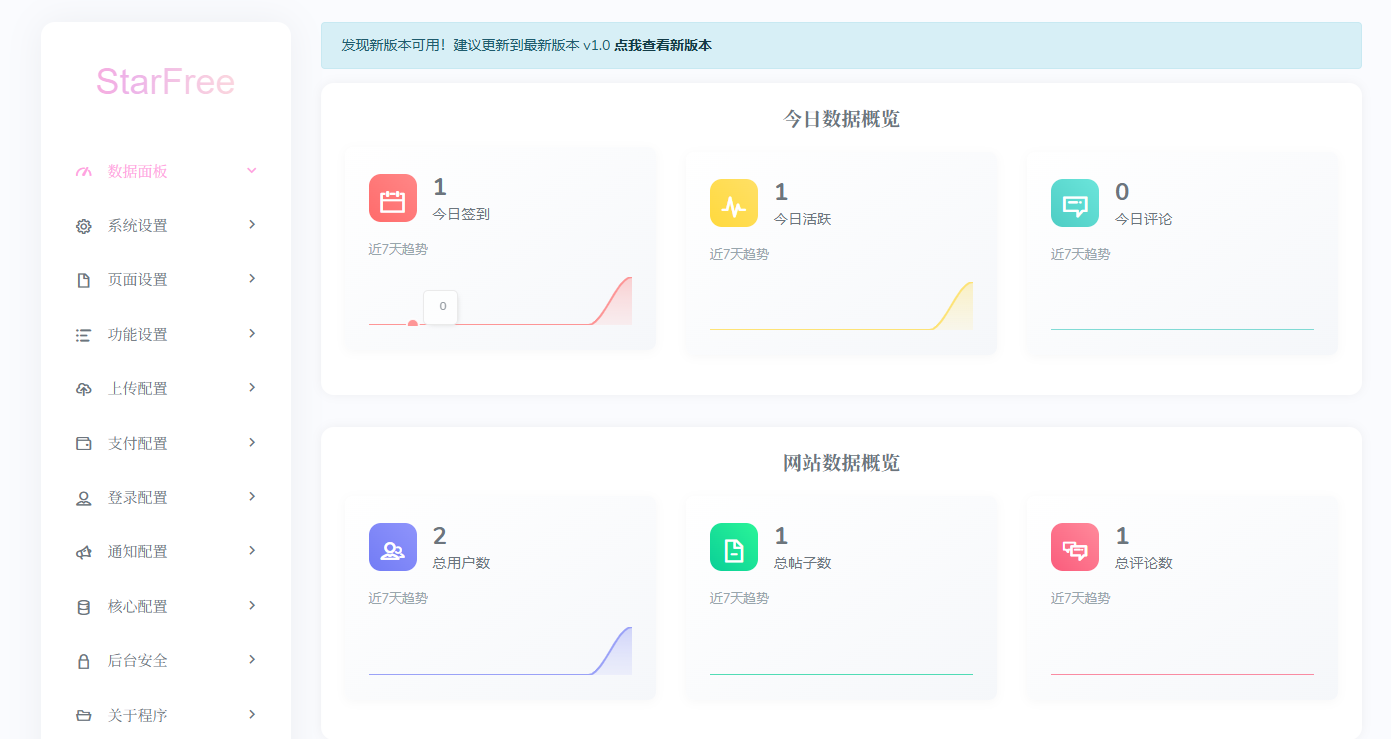This screenshot has width=1391, height=739.
Task: Click the StarFree logo text
Action: (x=165, y=84)
